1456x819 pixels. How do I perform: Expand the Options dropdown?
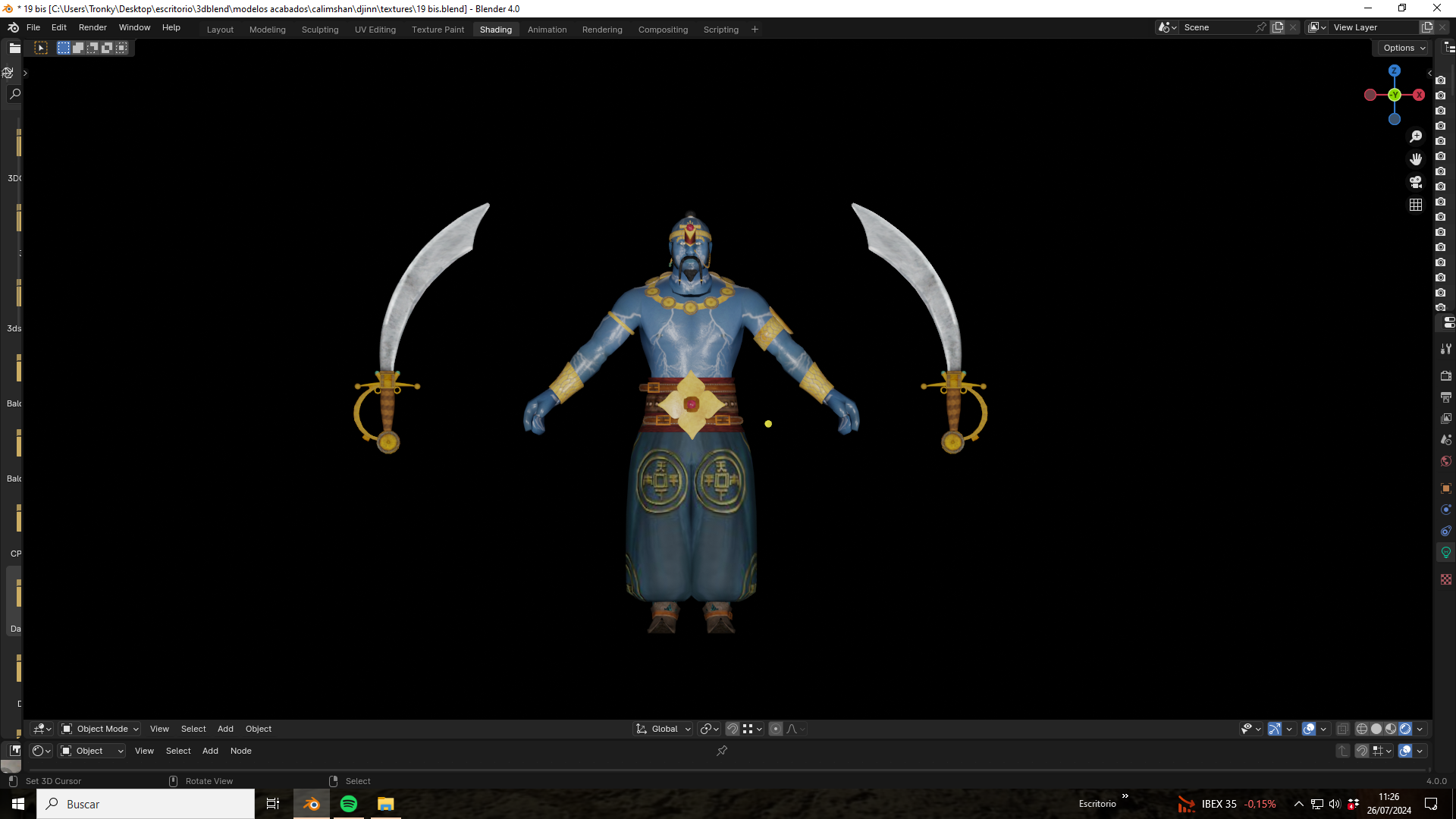[x=1404, y=48]
